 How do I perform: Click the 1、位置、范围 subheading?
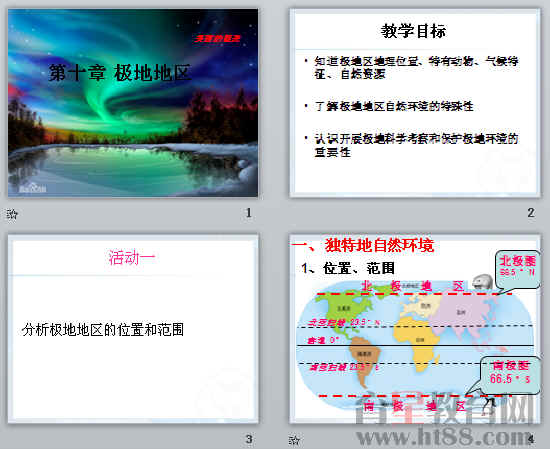[x=348, y=268]
